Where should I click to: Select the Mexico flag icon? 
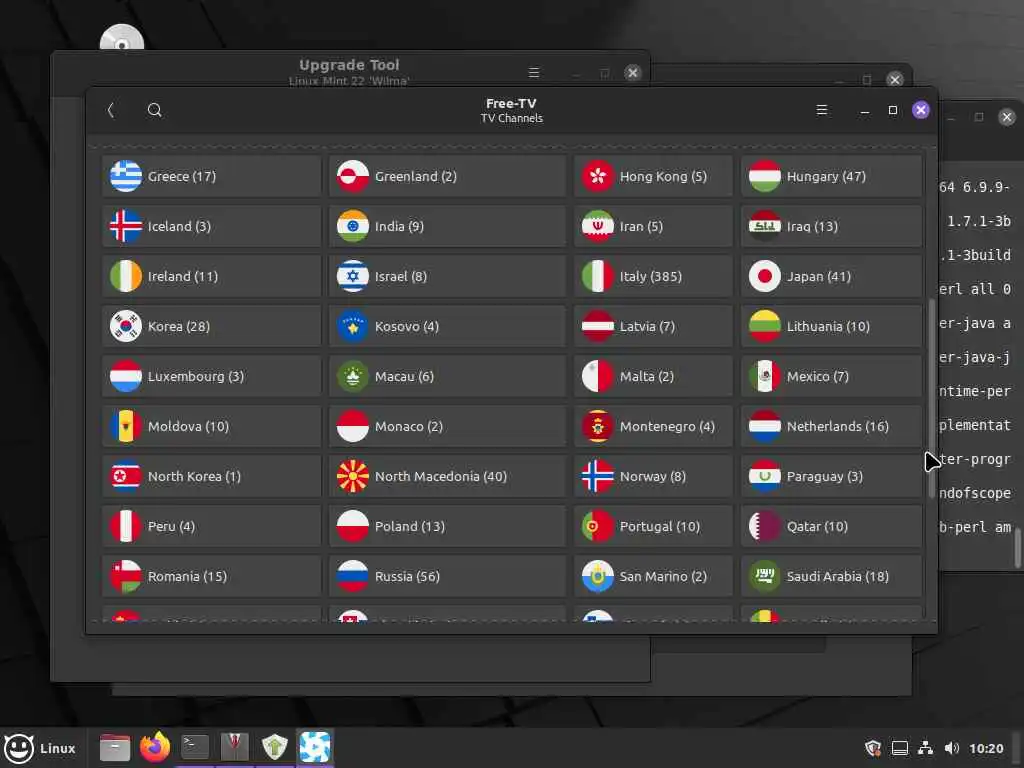tap(765, 376)
